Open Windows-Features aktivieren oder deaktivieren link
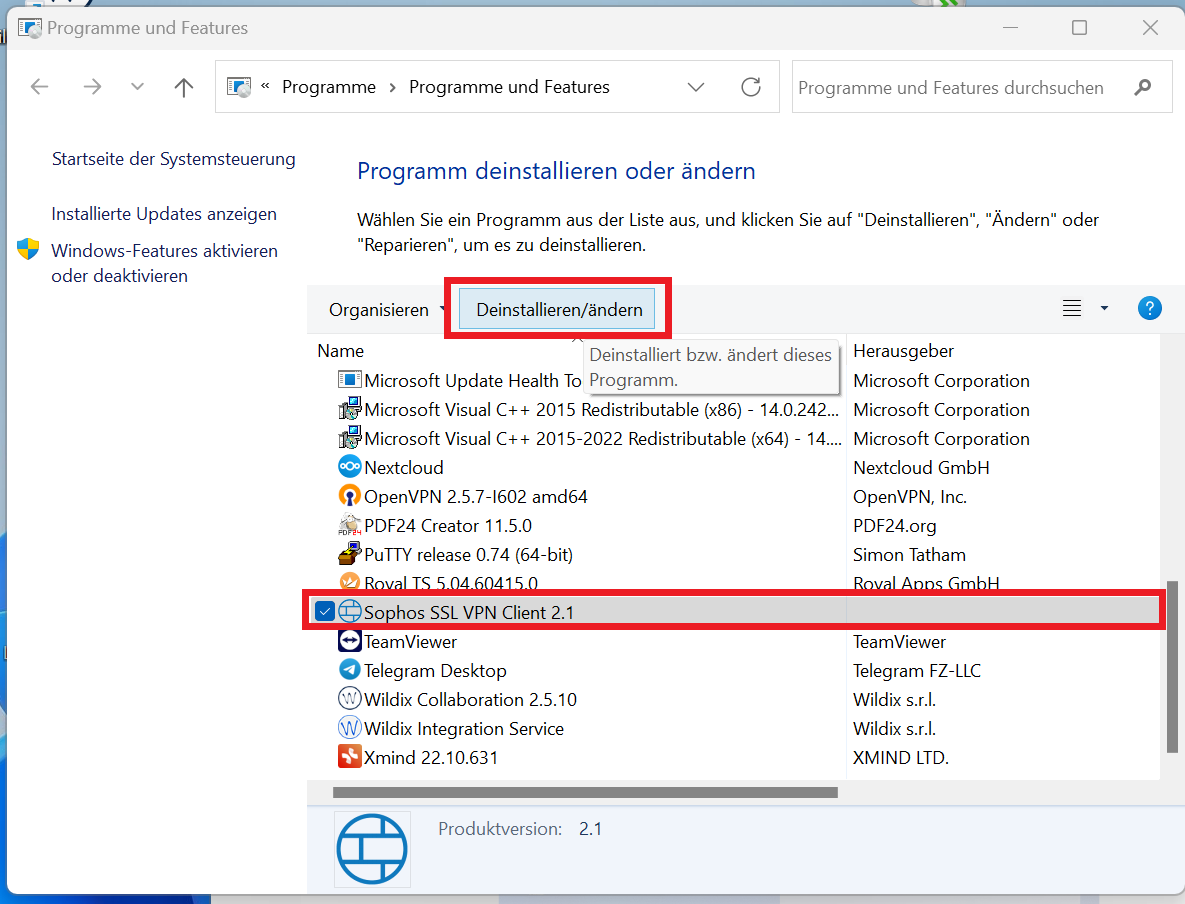 tap(165, 263)
